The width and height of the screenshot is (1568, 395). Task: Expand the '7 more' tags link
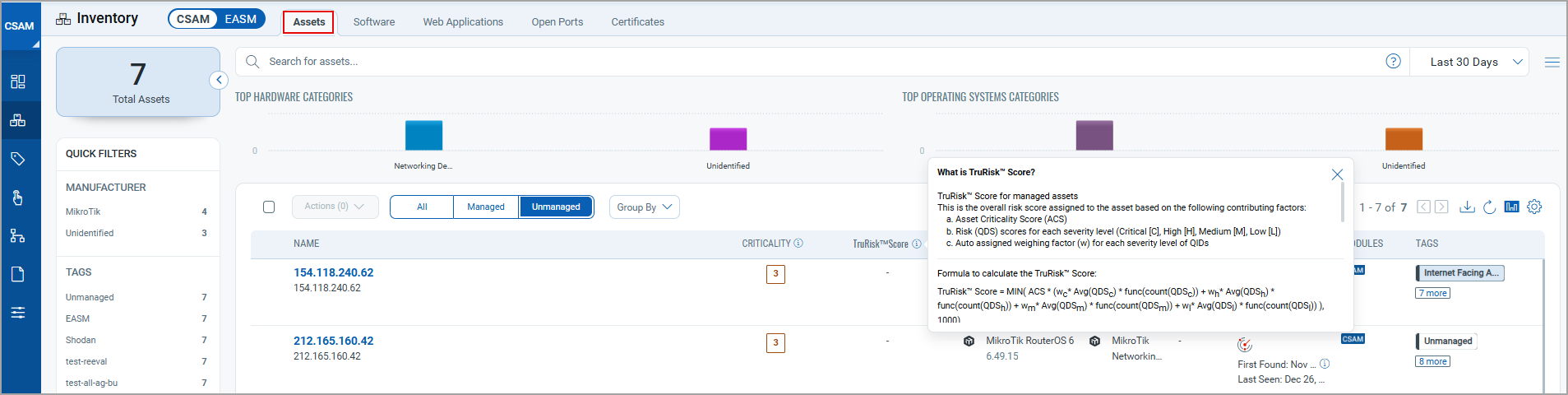point(1433,293)
